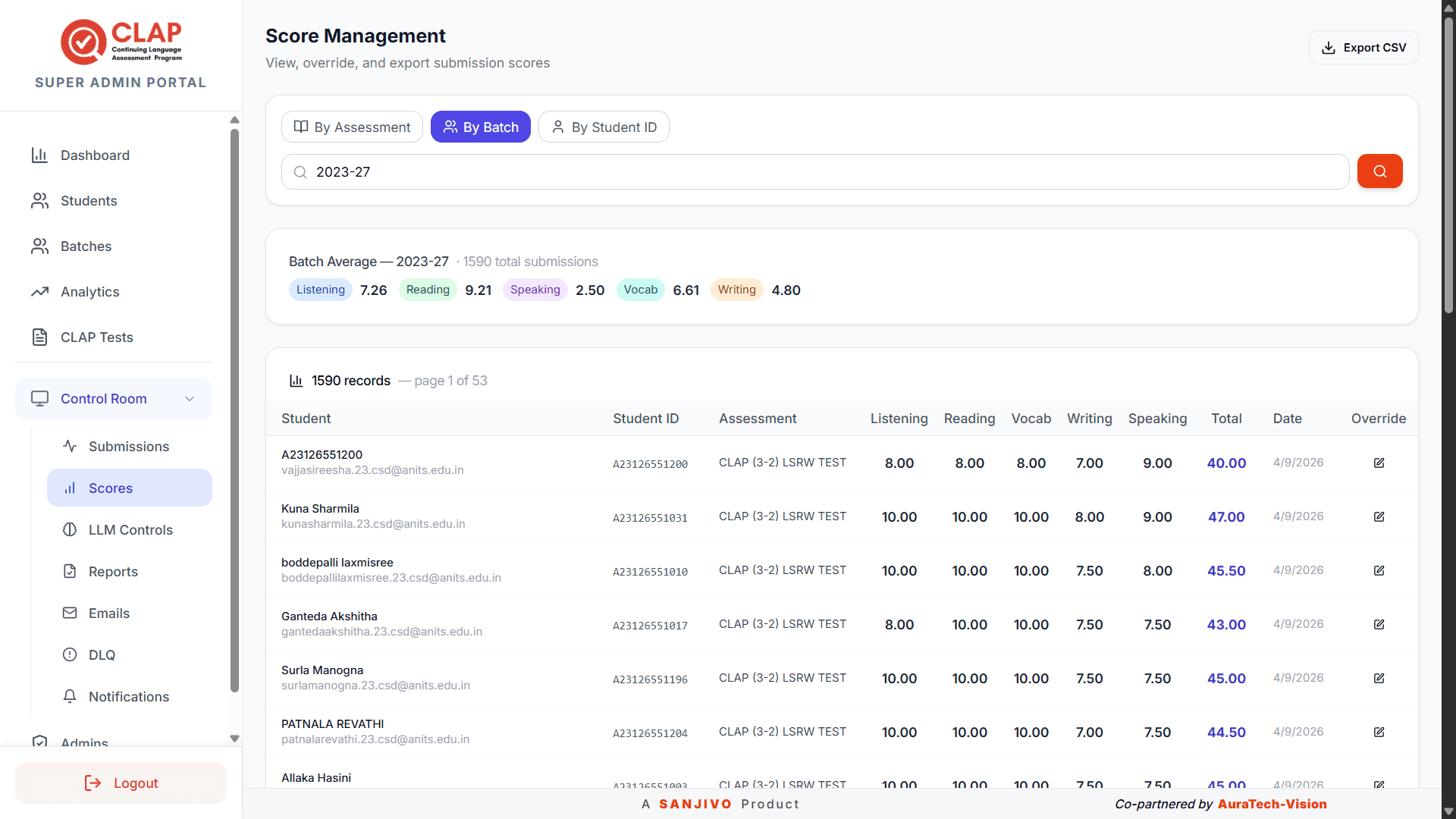Viewport: 1456px width, 819px height.
Task: Click '1590 records' label
Action: (x=351, y=381)
